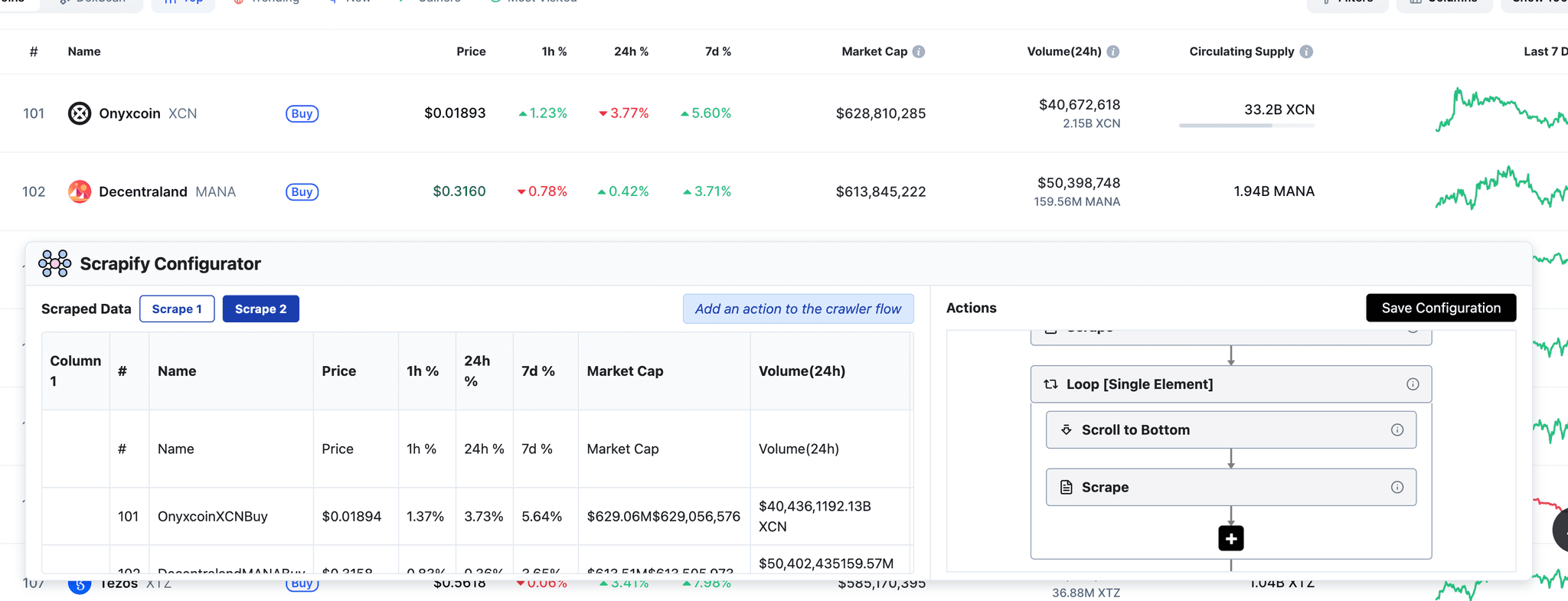
Task: Sort by the Price column header
Action: click(471, 51)
